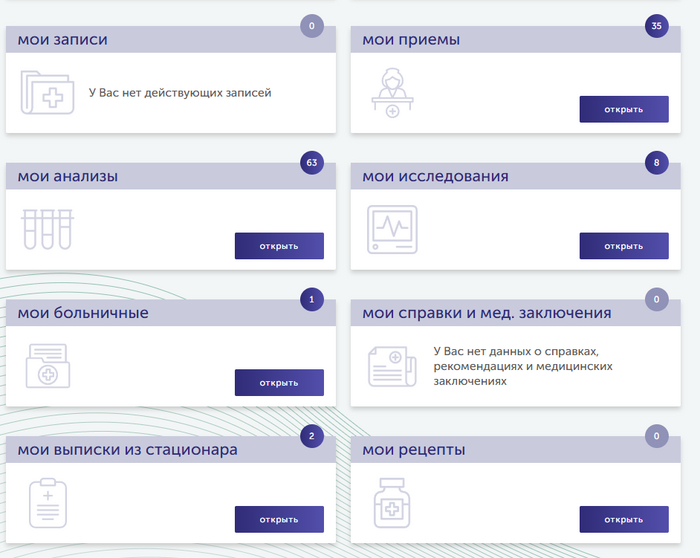Click the clipboard icon in мои выписки
Screen dimensions: 700x558
(x=47, y=502)
